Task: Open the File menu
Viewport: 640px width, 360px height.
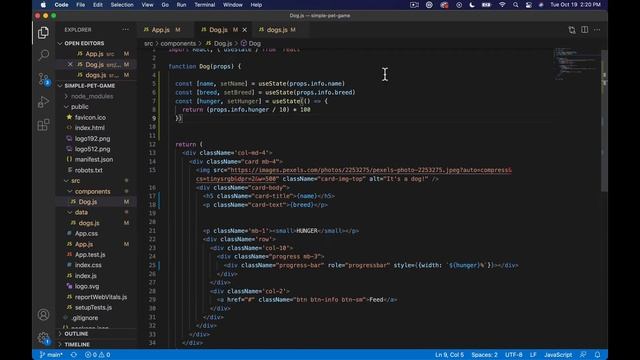Action: (81, 5)
